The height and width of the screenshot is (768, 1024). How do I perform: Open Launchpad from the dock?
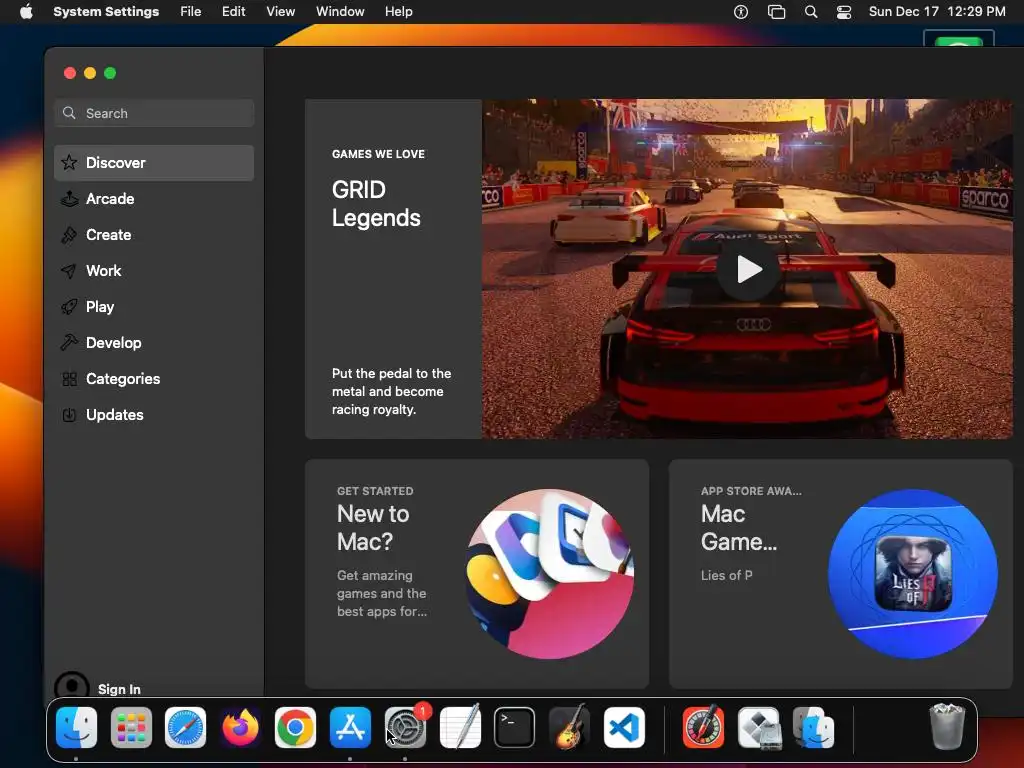[x=131, y=727]
